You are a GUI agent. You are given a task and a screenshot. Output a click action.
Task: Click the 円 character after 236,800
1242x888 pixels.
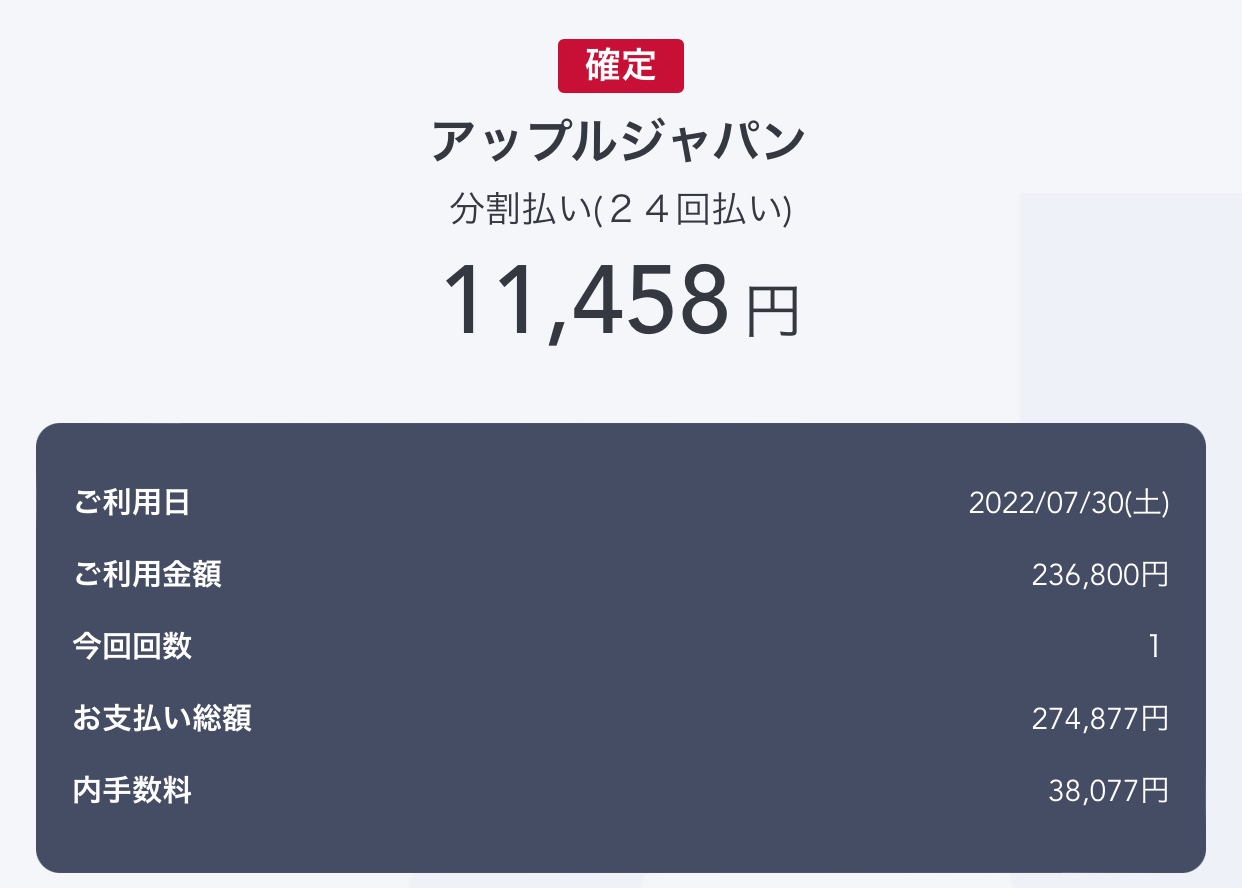(x=1155, y=575)
